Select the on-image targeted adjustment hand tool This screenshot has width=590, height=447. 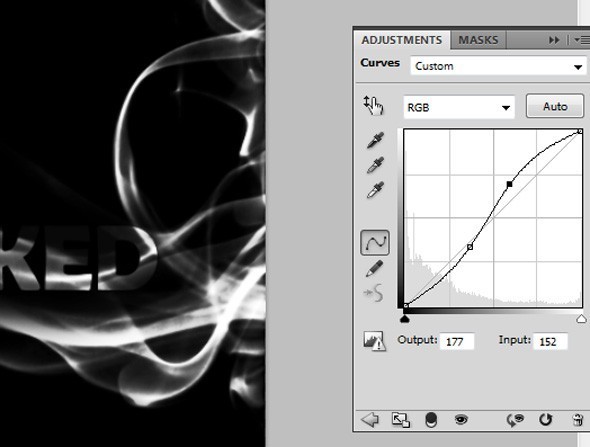(373, 105)
